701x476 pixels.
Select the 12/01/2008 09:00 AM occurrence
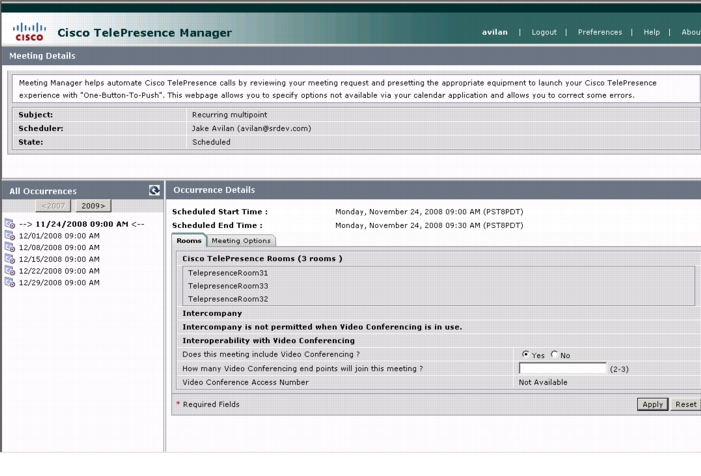[59, 236]
